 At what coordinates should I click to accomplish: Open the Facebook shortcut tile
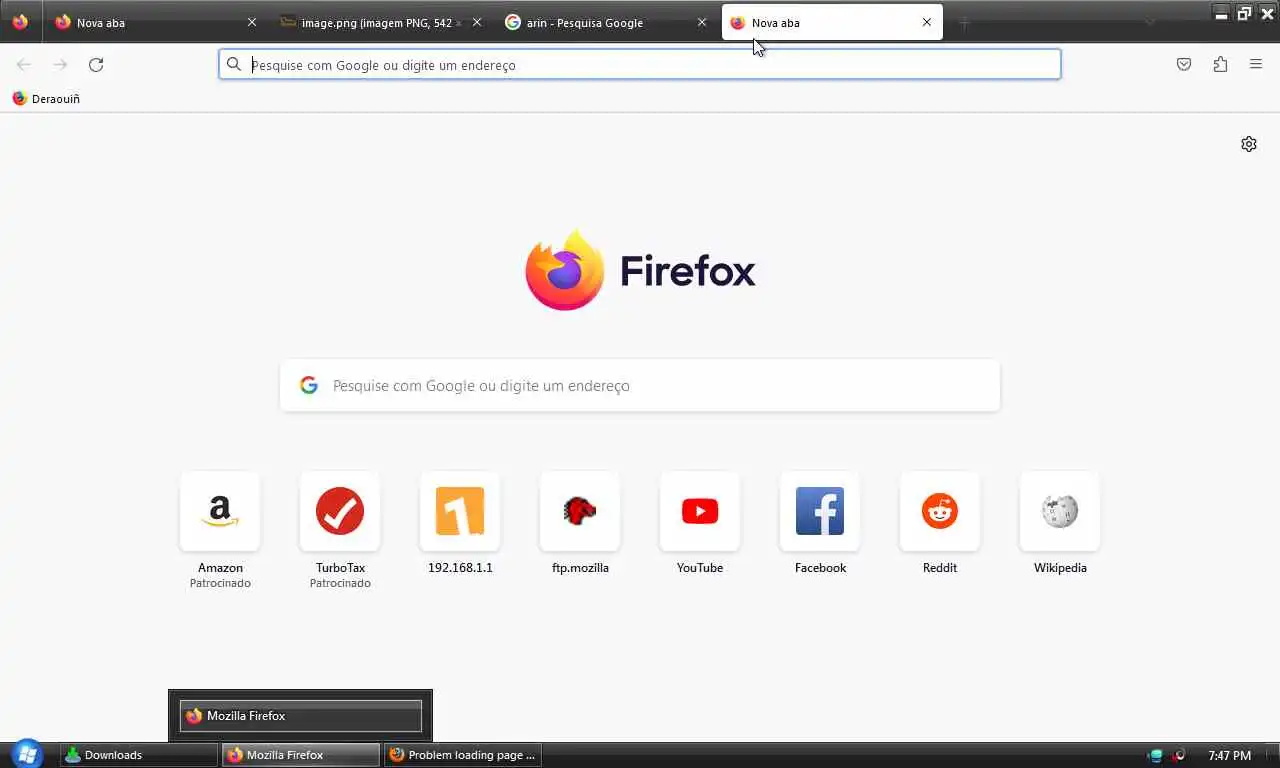(820, 512)
